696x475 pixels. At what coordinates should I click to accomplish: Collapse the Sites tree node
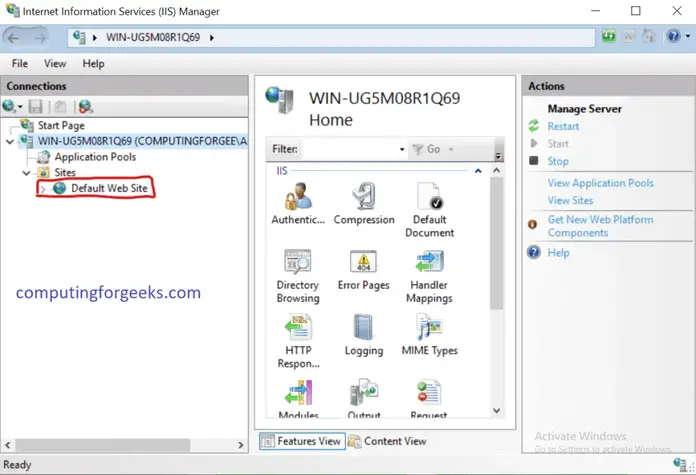[26, 173]
